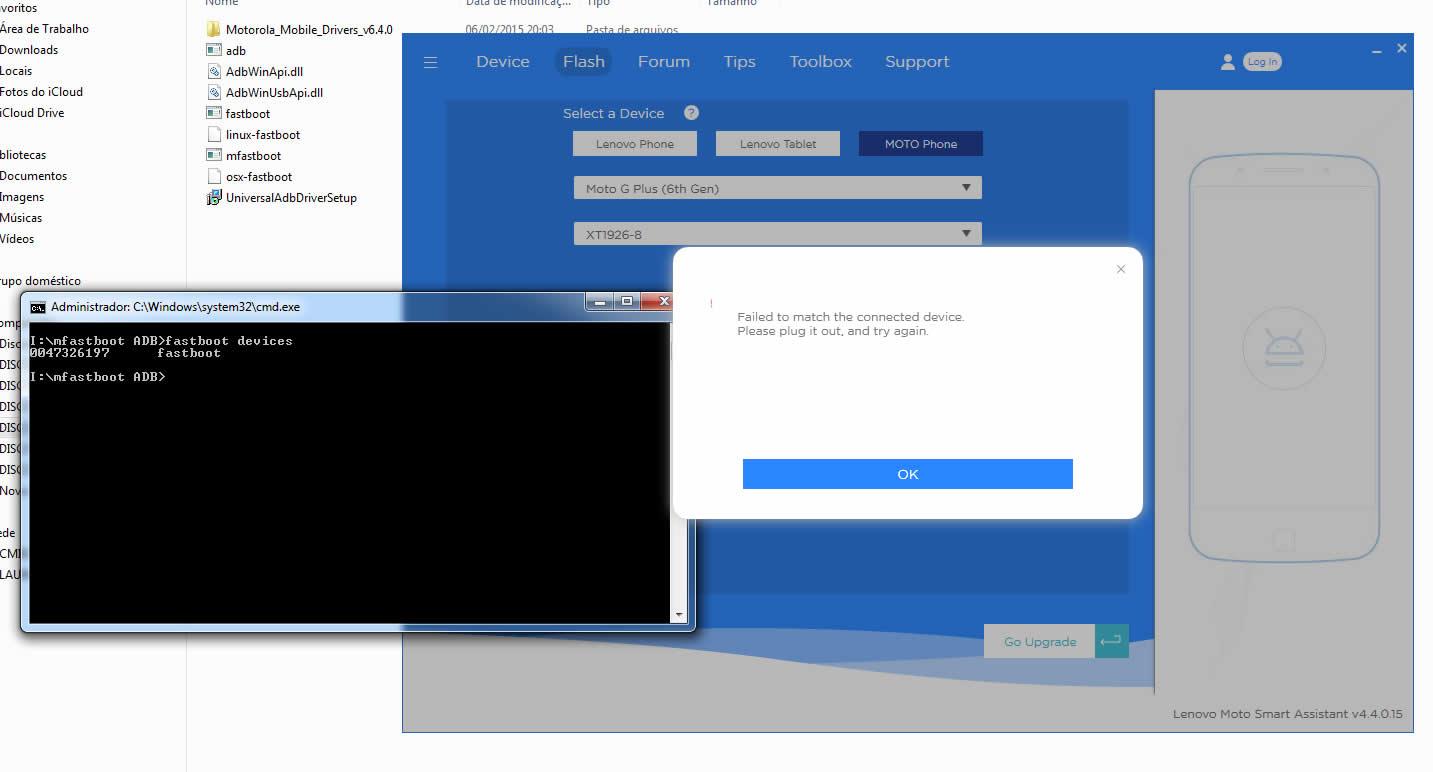Open the Forum tab

click(x=664, y=62)
